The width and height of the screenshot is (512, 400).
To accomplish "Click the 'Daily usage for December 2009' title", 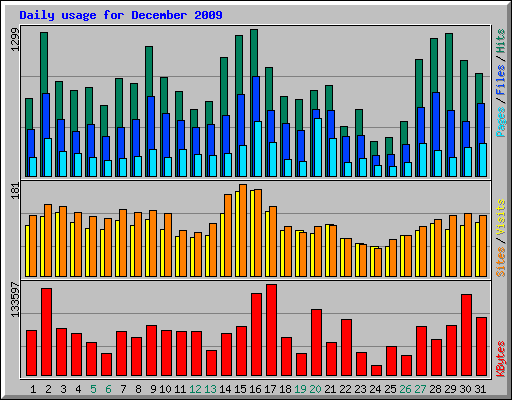I will pos(121,15).
